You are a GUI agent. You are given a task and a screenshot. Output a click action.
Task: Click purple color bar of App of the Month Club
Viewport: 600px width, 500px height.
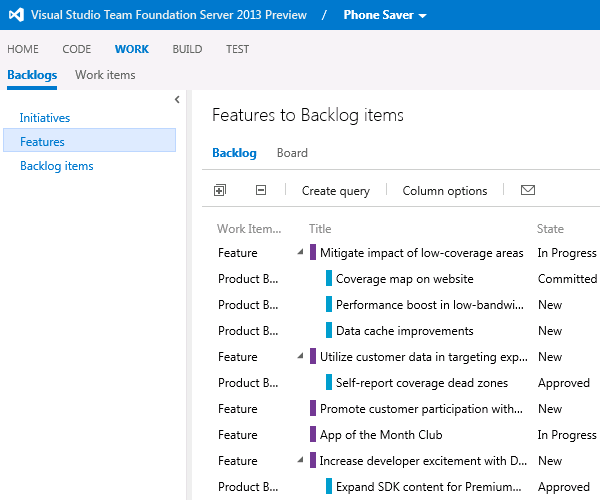313,435
